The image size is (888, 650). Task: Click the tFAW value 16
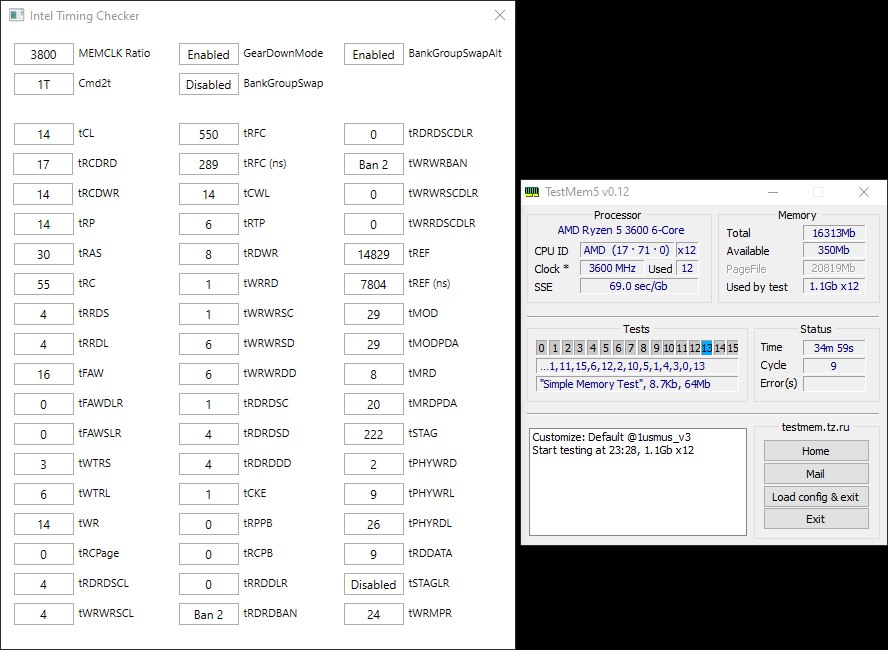(x=44, y=374)
